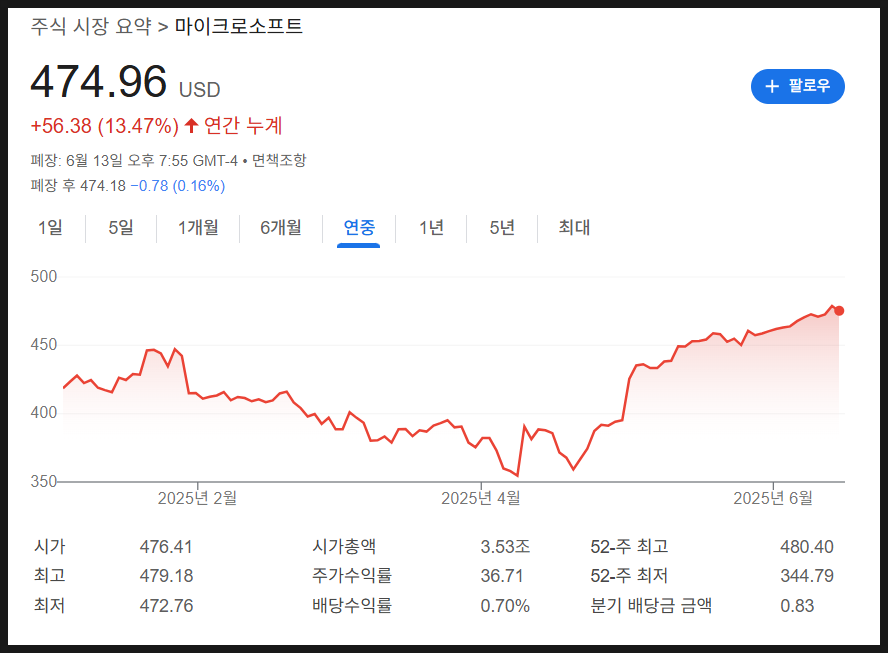
Task: Click the after-hours change −0.78 (0.16%)
Action: pos(177,186)
